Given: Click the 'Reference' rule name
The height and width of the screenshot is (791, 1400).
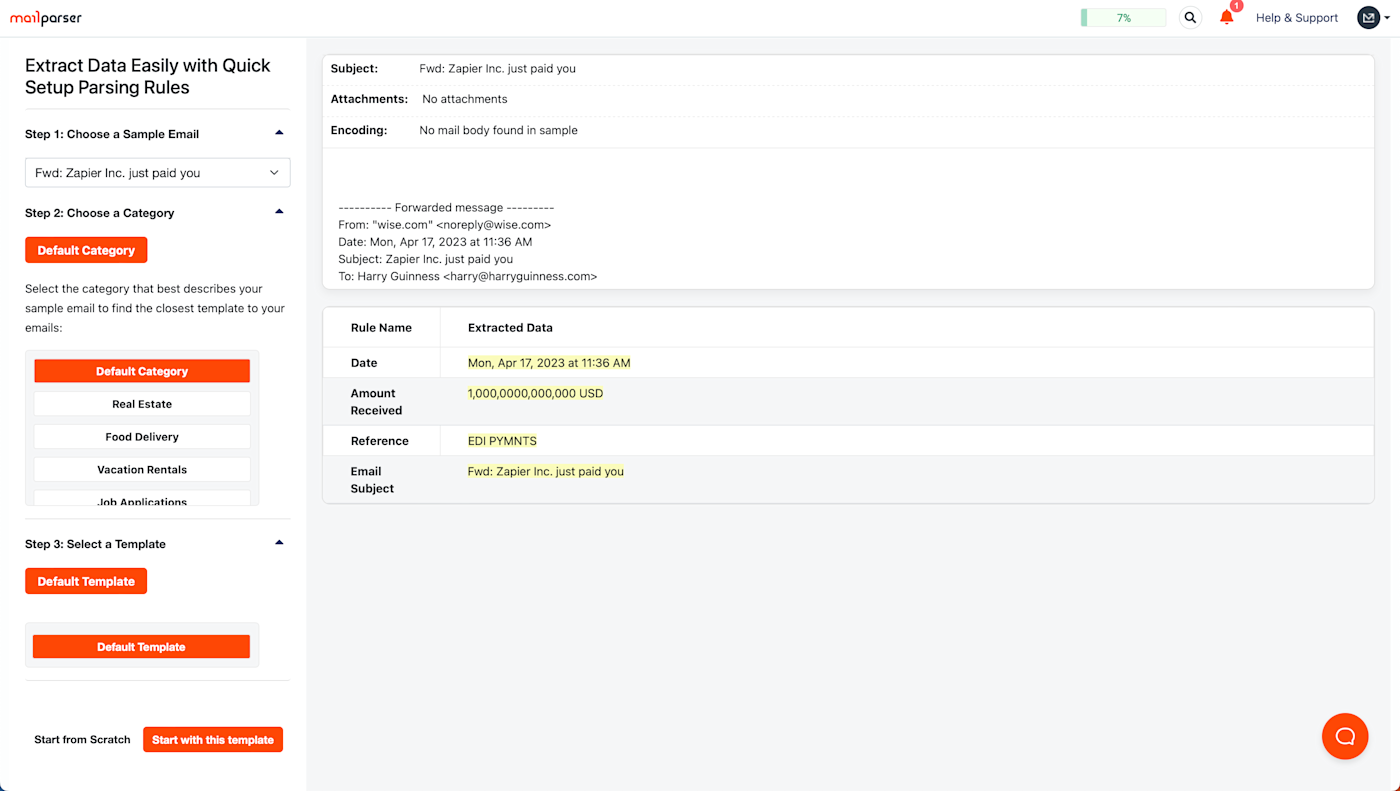Looking at the screenshot, I should point(379,441).
